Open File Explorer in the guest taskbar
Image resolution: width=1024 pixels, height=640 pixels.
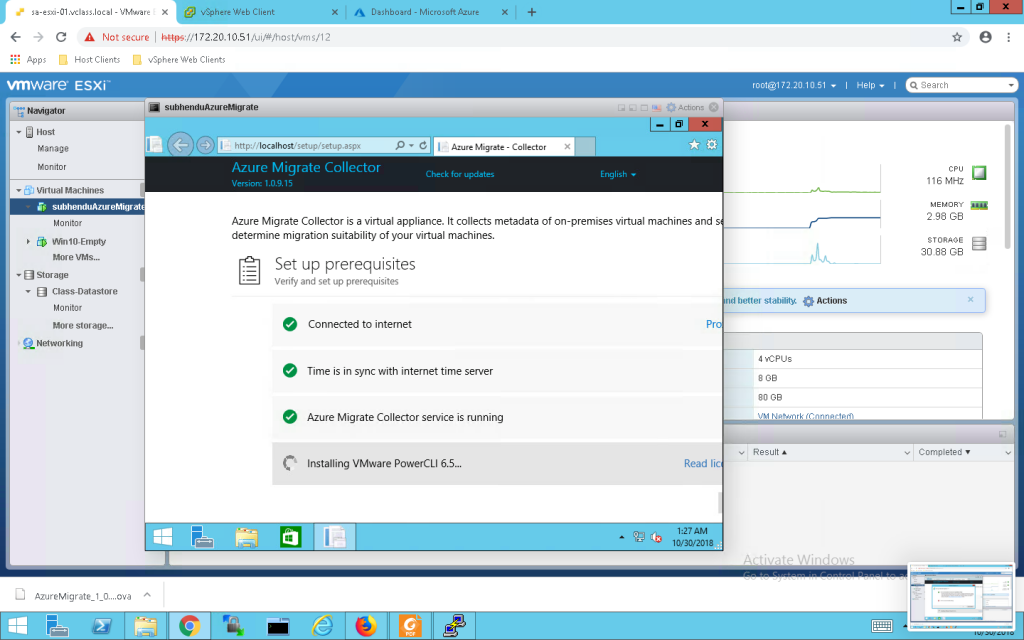tap(246, 537)
